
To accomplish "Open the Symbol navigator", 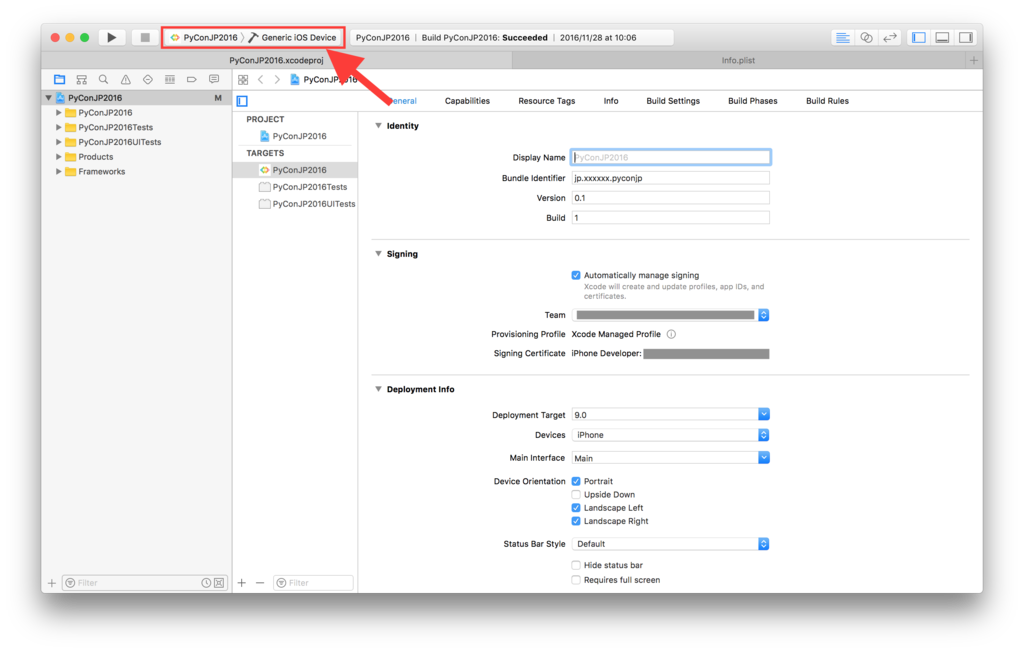I will tap(82, 80).
